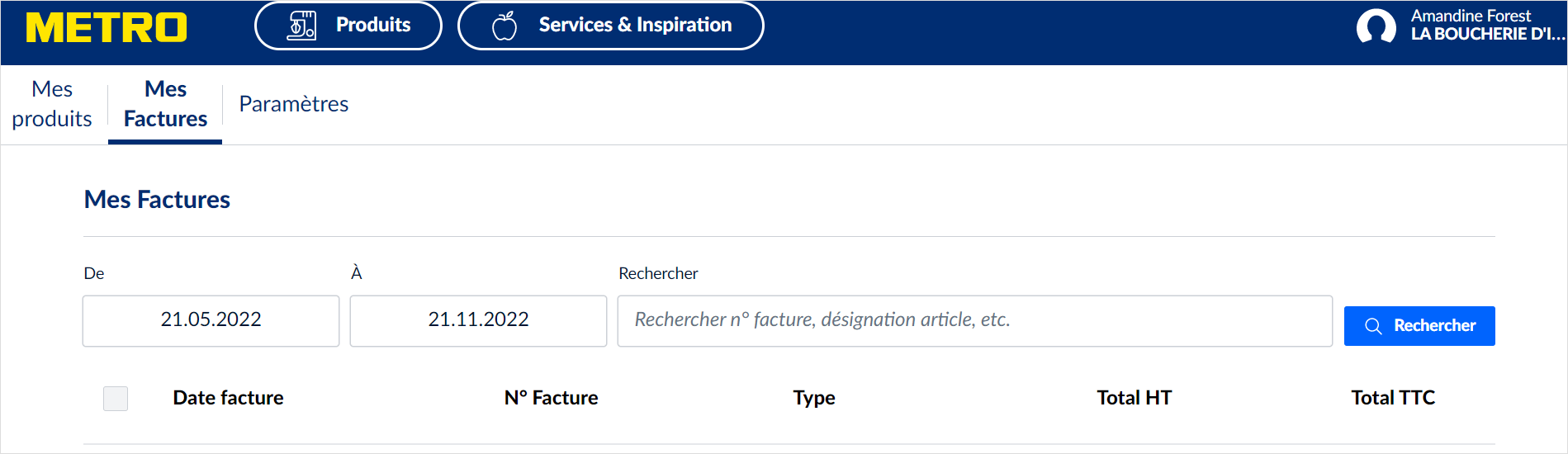Focus the invoice search text field
Screen dimensions: 1568x454
[974, 320]
